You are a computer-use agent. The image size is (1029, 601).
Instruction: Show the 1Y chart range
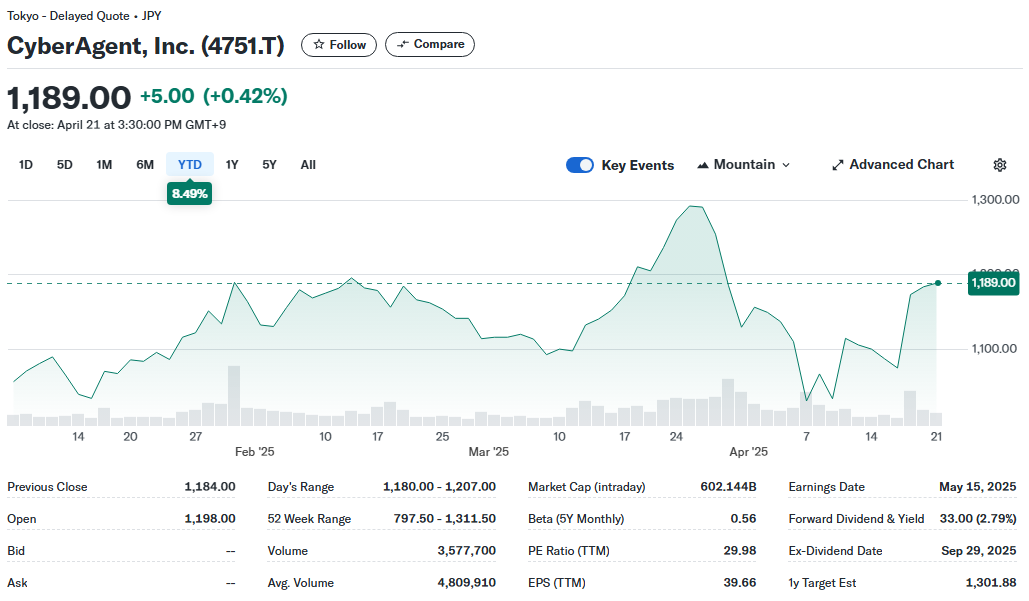click(232, 165)
